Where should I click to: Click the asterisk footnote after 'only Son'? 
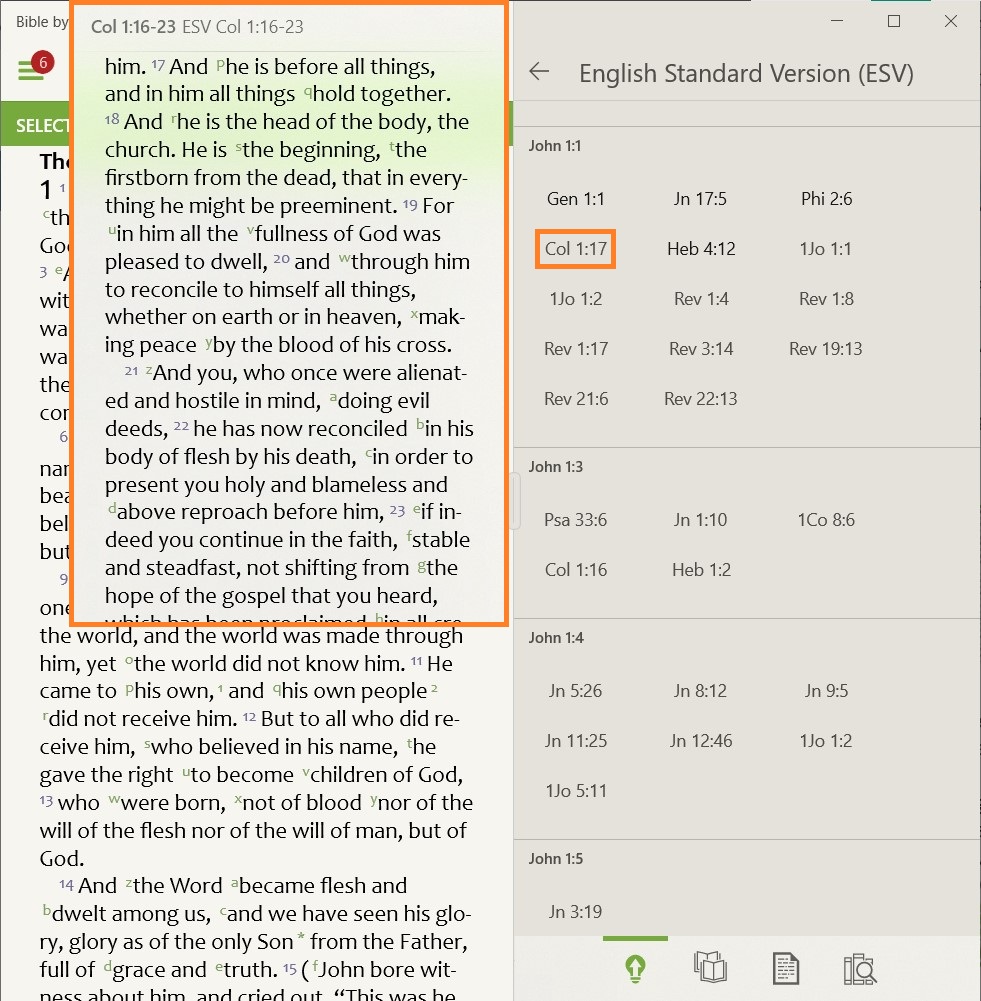[x=301, y=938]
